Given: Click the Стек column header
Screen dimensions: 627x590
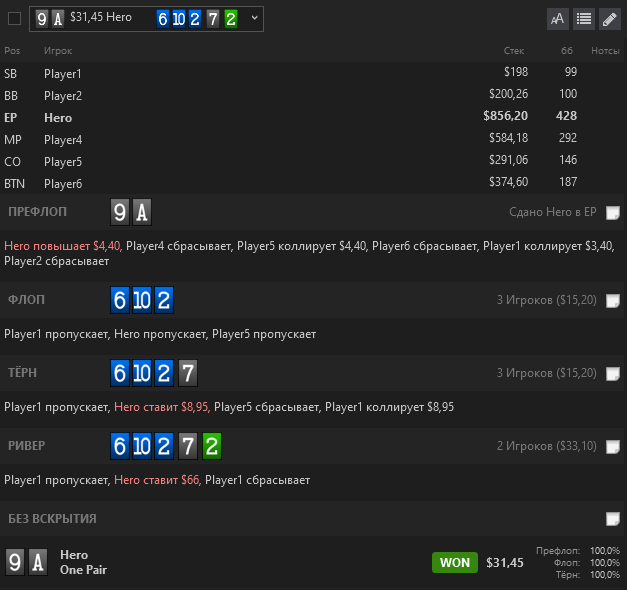Looking at the screenshot, I should tap(514, 51).
